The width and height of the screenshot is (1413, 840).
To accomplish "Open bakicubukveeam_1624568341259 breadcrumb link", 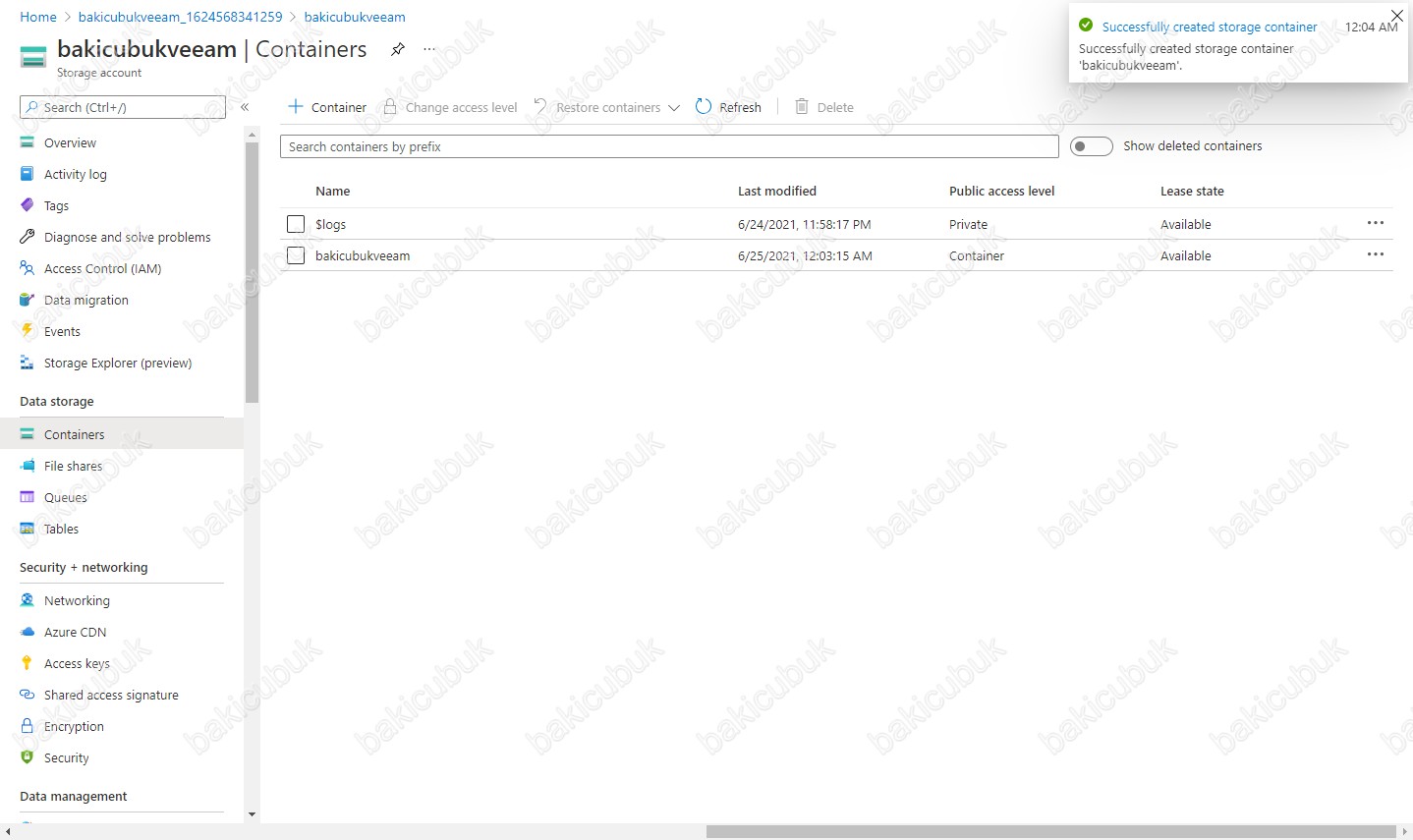I will pos(180,17).
